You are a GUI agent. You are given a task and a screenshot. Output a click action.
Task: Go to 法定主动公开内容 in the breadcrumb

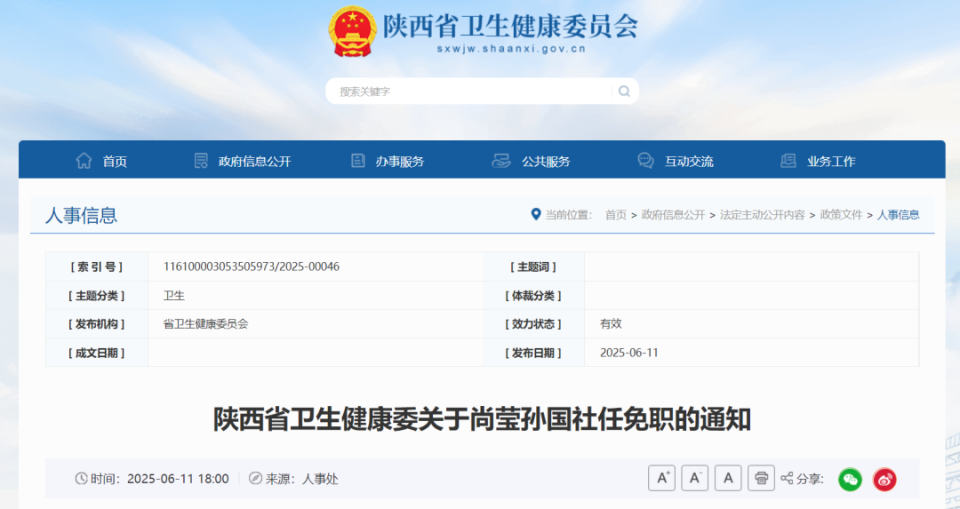tap(762, 214)
